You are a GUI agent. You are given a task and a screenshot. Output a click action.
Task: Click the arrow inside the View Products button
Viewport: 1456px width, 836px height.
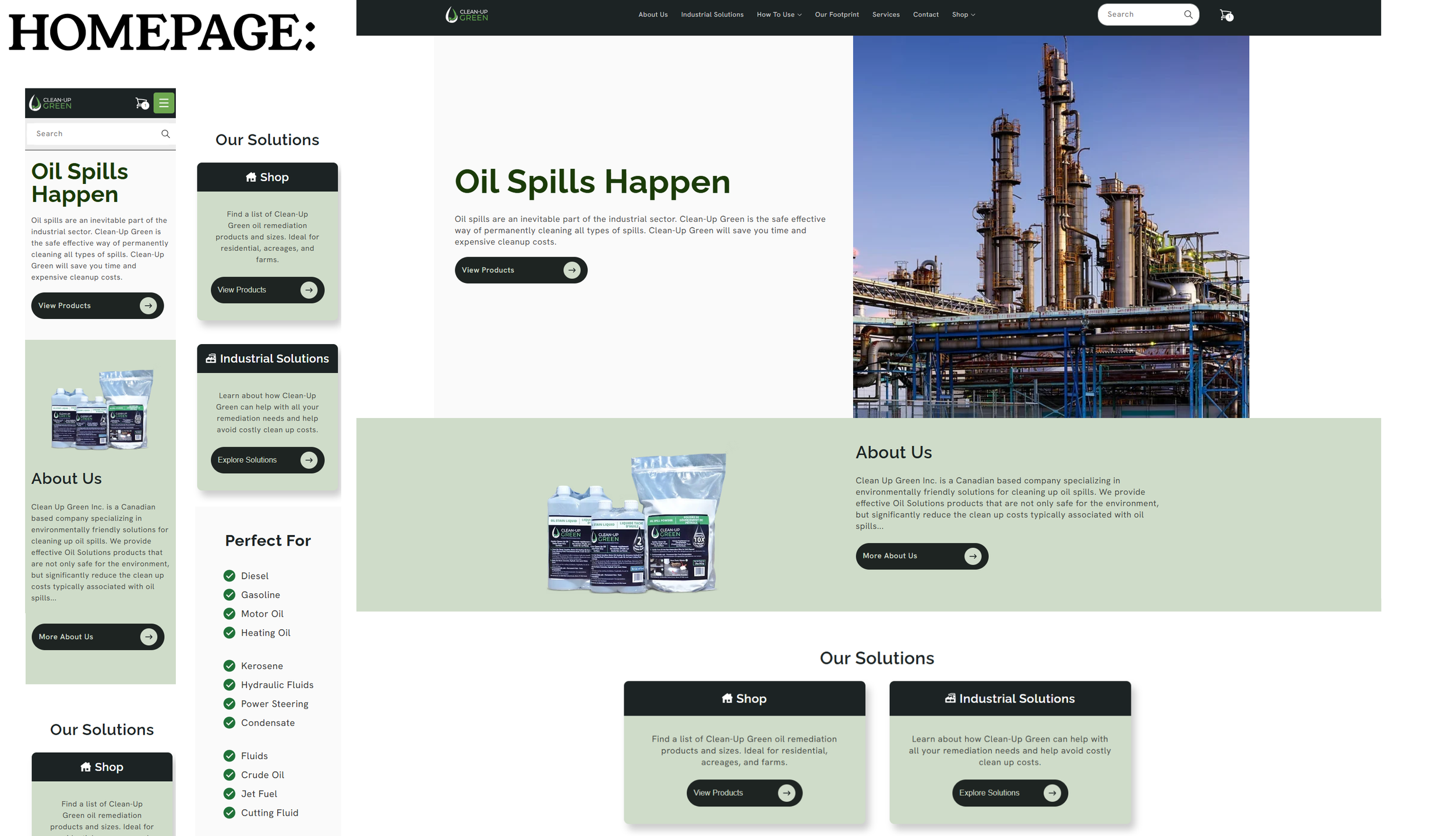tap(571, 270)
